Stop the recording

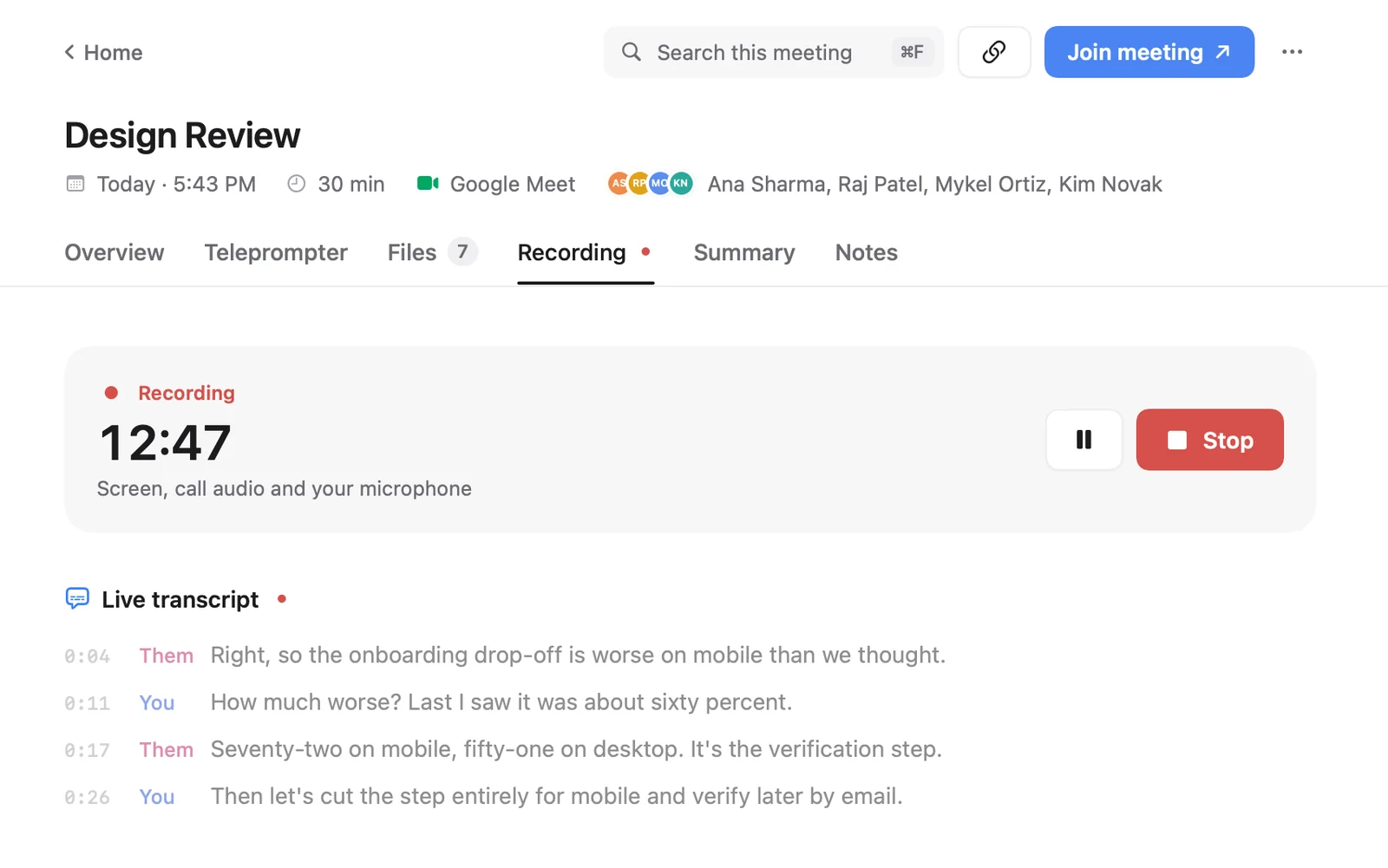tap(1209, 440)
